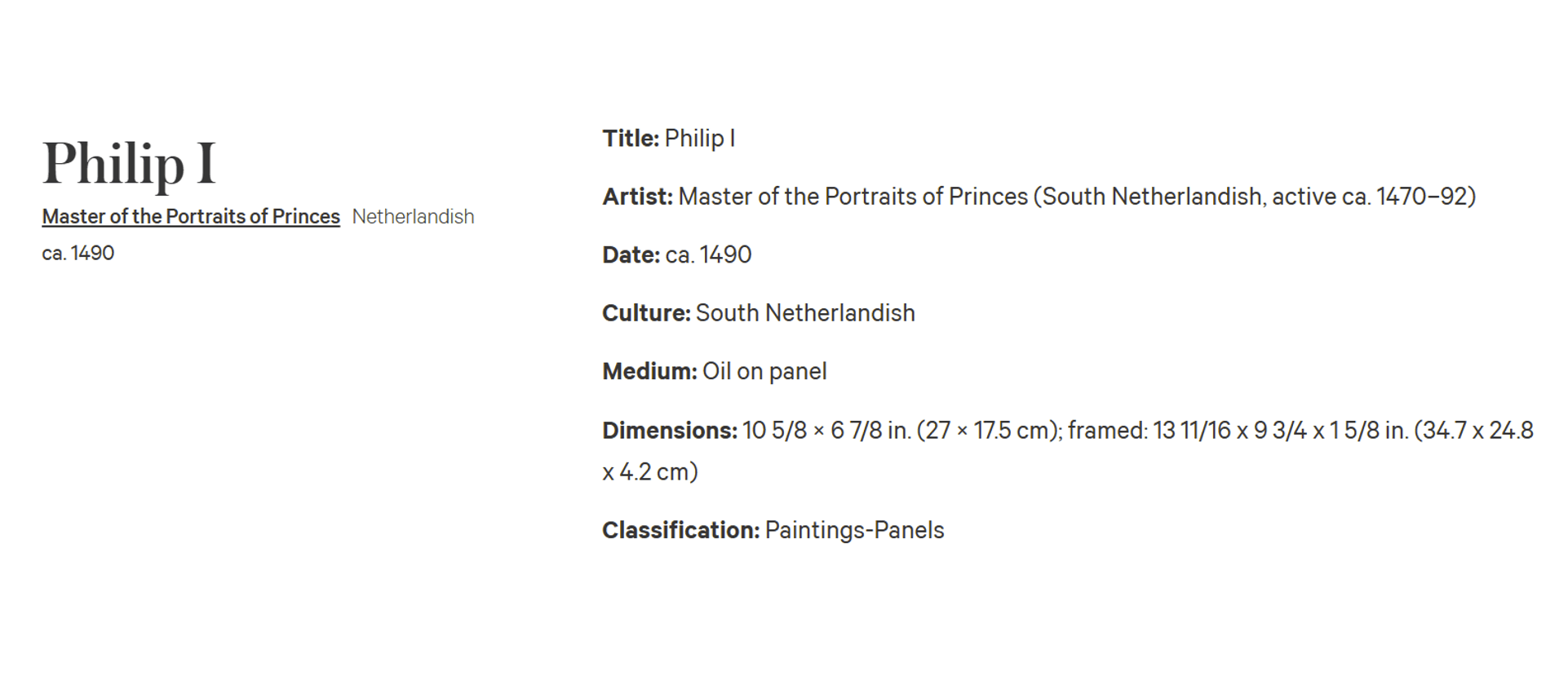Viewport: 1568px width, 694px height.
Task: Click the bold Culture: label
Action: coord(646,313)
